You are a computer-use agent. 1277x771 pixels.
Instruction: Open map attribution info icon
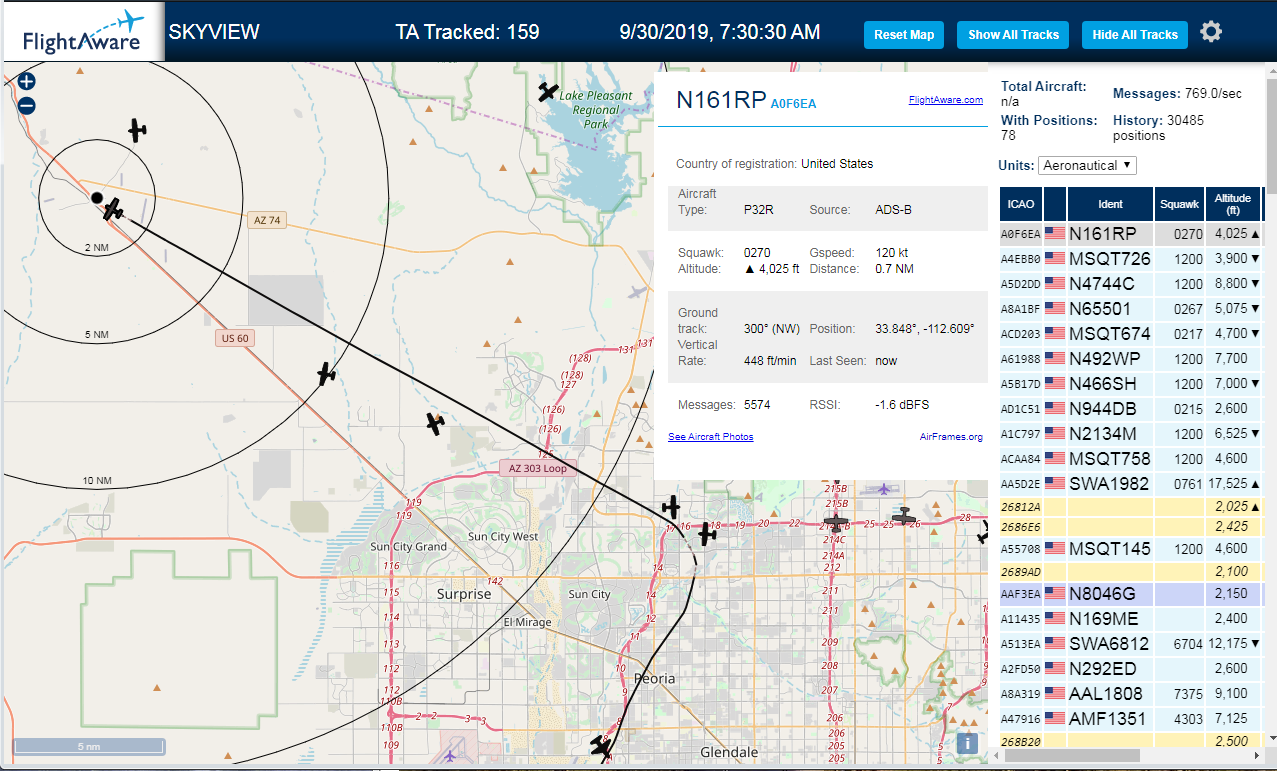pyautogui.click(x=966, y=744)
